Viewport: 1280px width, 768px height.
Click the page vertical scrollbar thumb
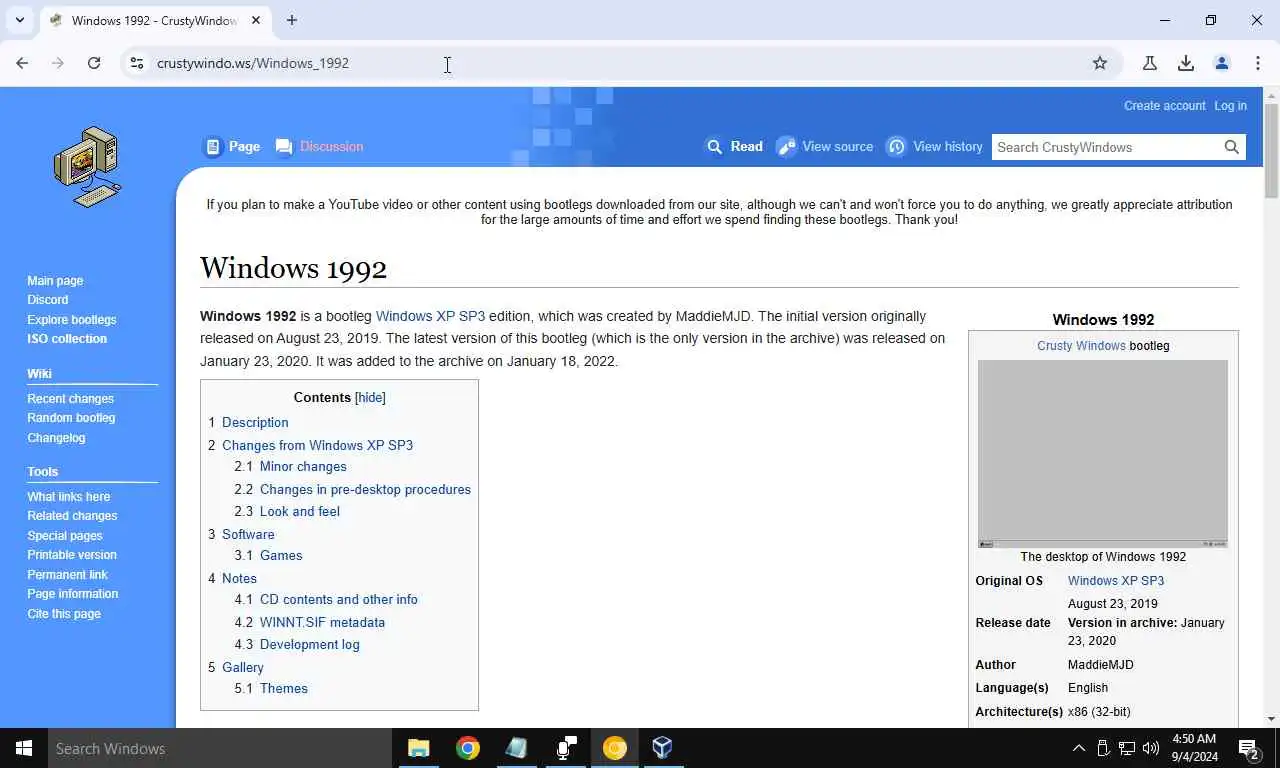pos(1272,150)
